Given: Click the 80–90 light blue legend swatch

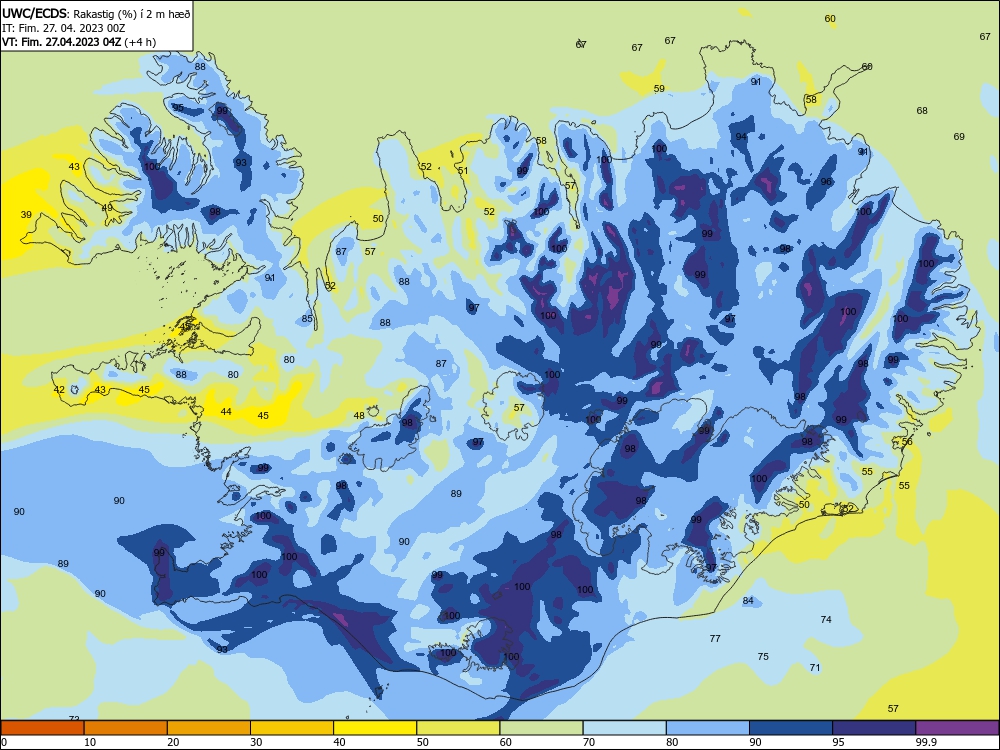Looking at the screenshot, I should (707, 728).
